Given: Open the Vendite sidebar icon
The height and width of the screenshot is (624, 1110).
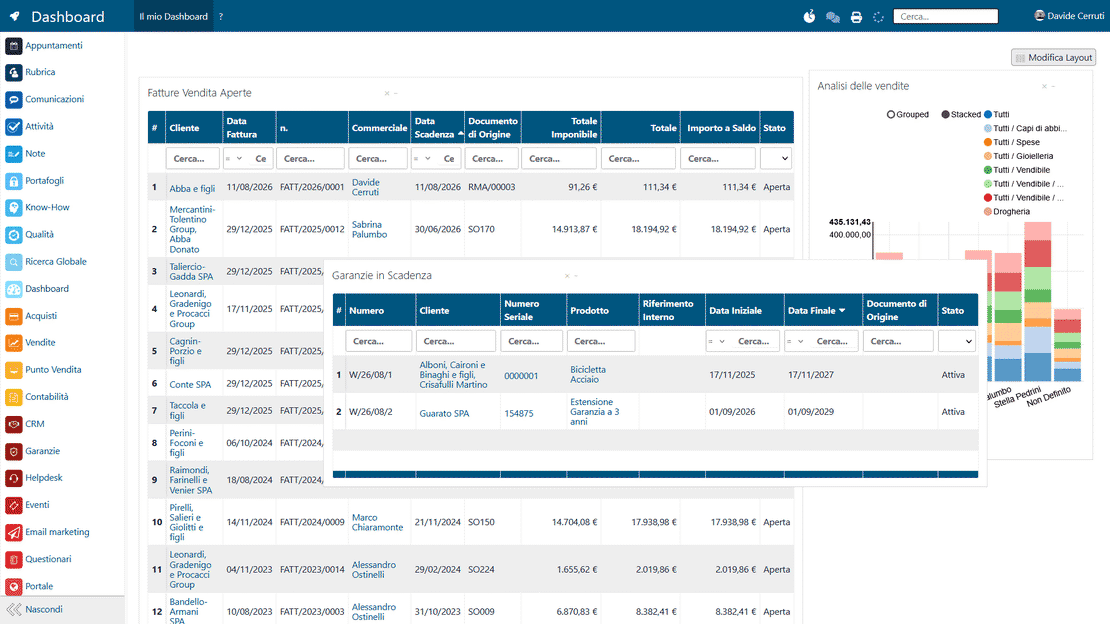Looking at the screenshot, I should pos(13,343).
